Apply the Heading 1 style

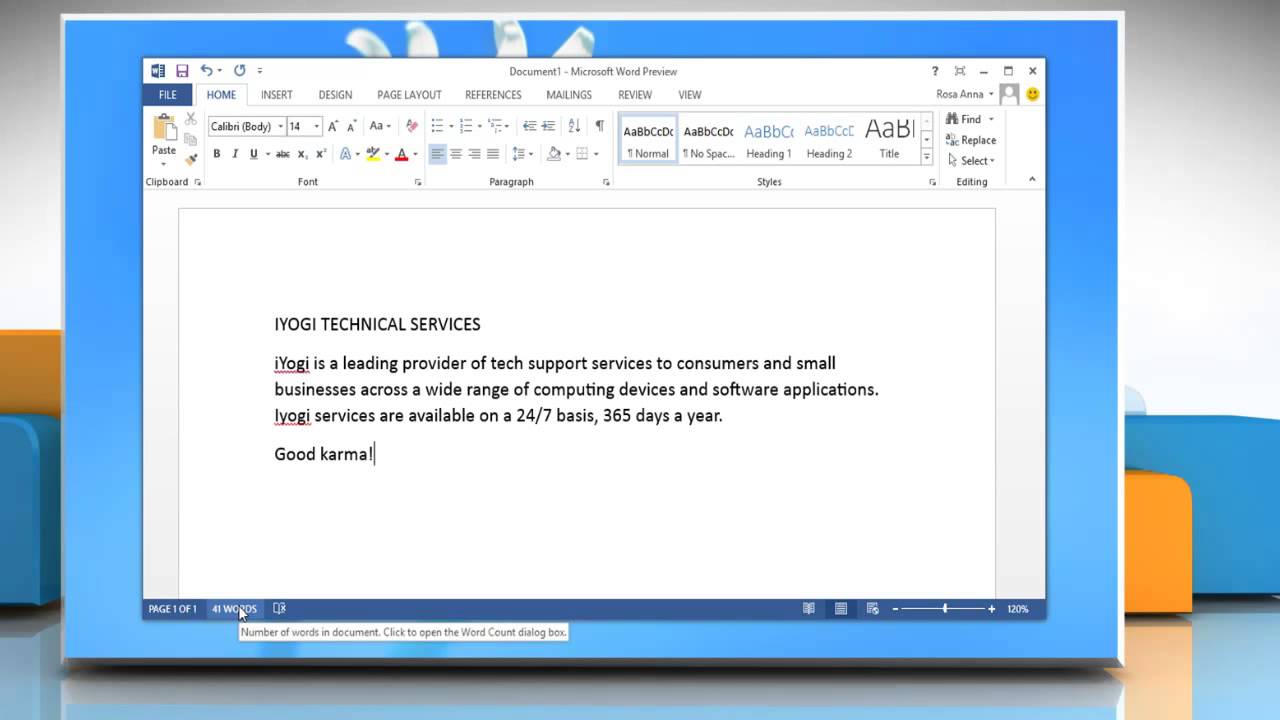[769, 140]
